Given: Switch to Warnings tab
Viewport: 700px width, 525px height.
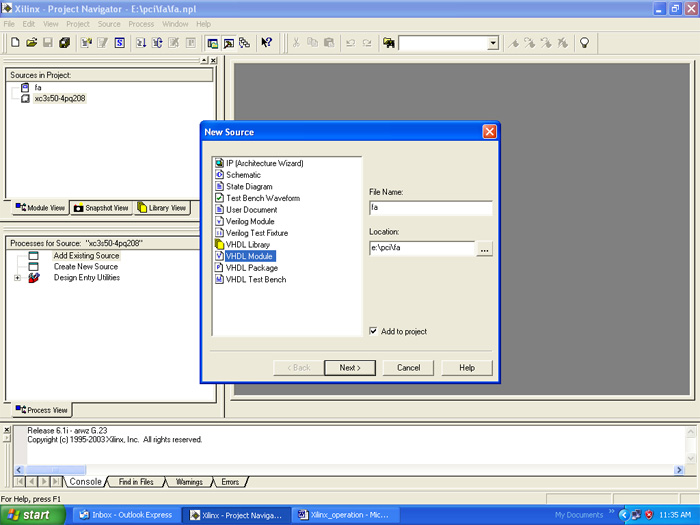Looking at the screenshot, I should tap(189, 482).
